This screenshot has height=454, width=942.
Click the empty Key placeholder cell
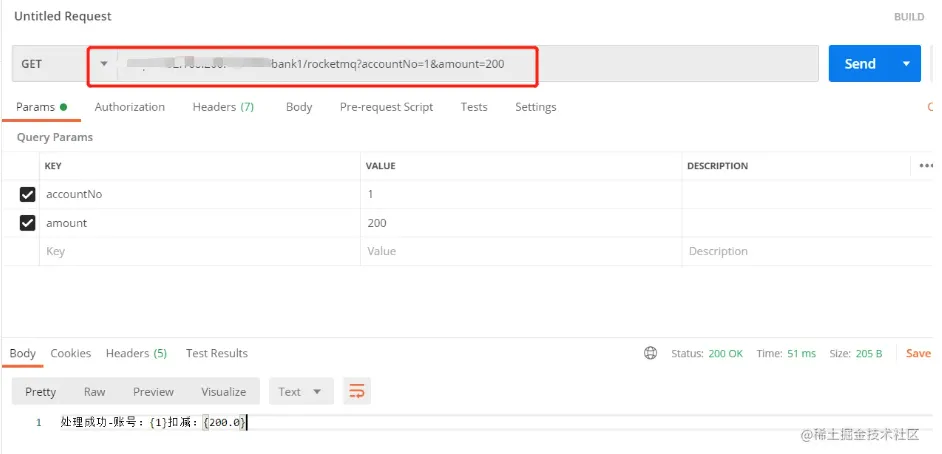[x=200, y=251]
